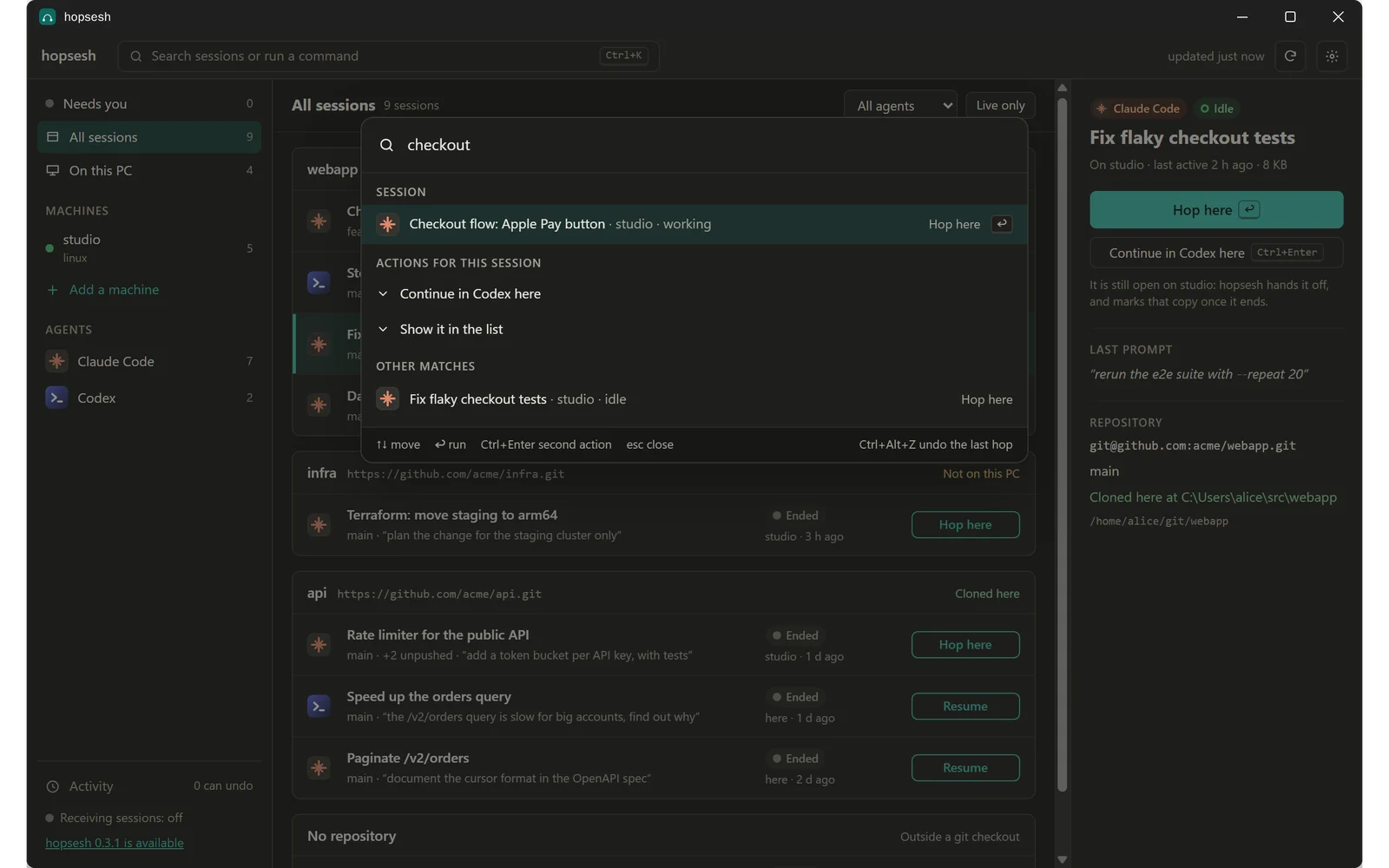This screenshot has width=1389, height=868.
Task: Click the plus icon for Add a machine
Action: click(52, 290)
